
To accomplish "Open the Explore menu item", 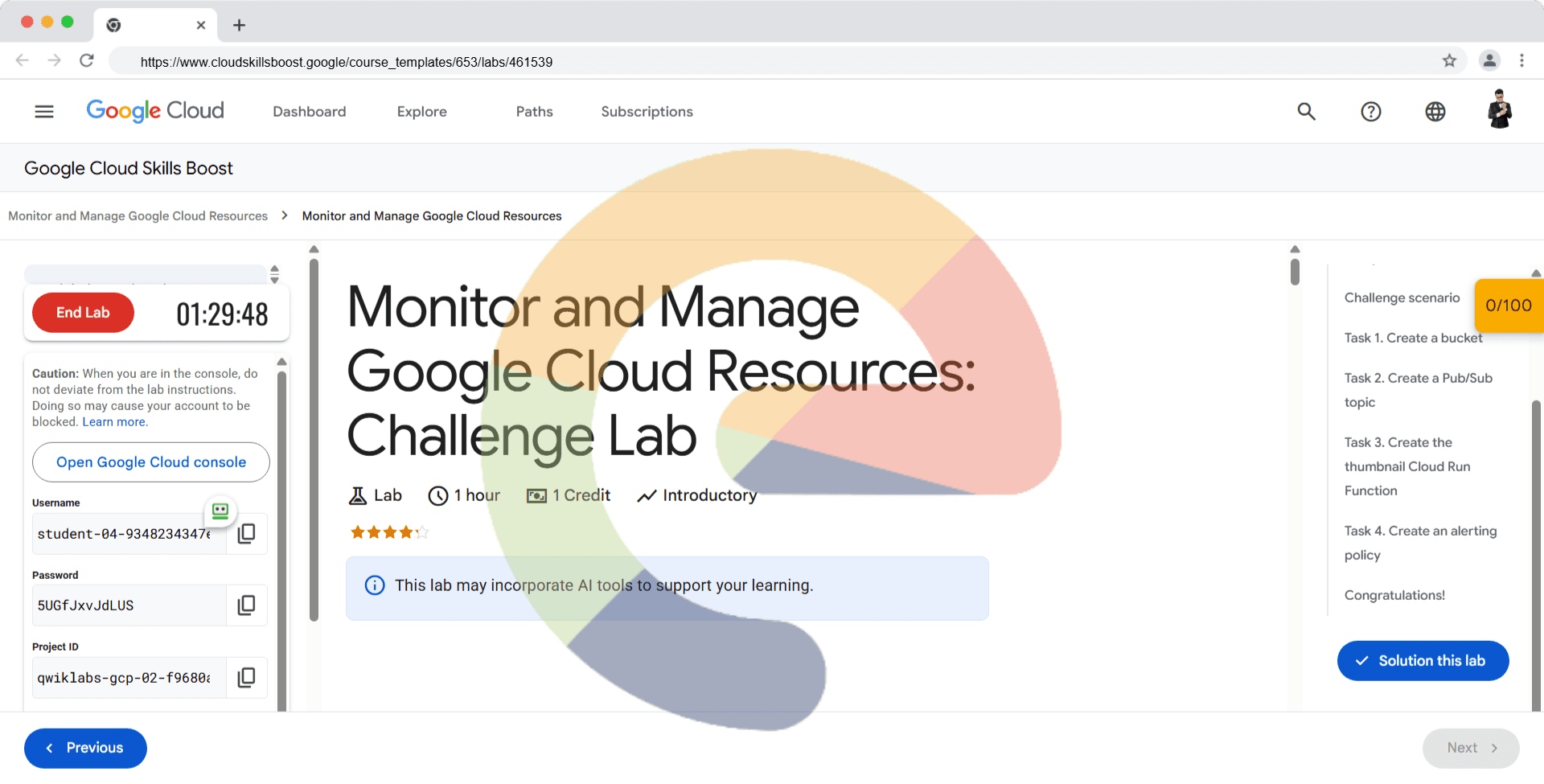I will (421, 112).
